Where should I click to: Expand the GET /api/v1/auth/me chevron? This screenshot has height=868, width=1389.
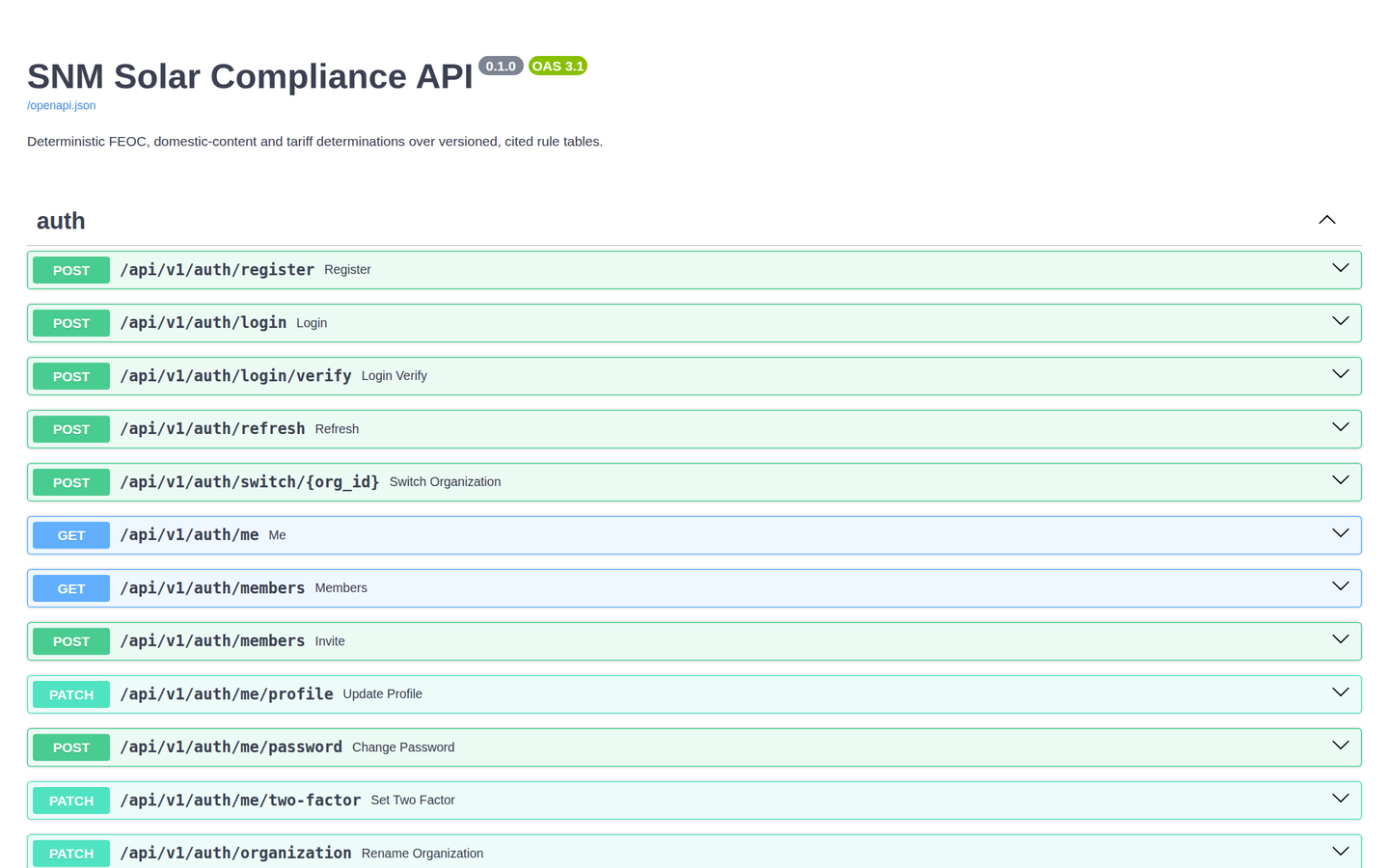1341,533
